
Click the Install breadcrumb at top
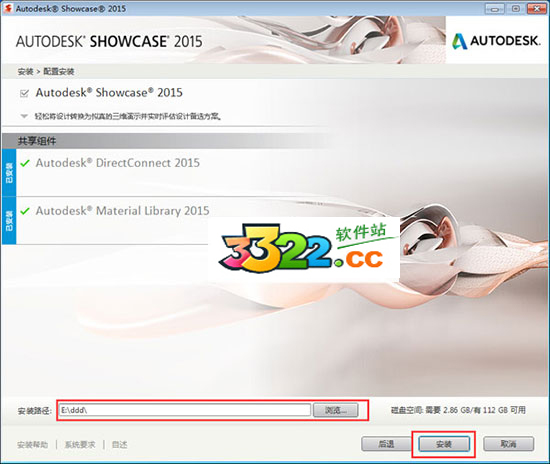pyautogui.click(x=25, y=72)
